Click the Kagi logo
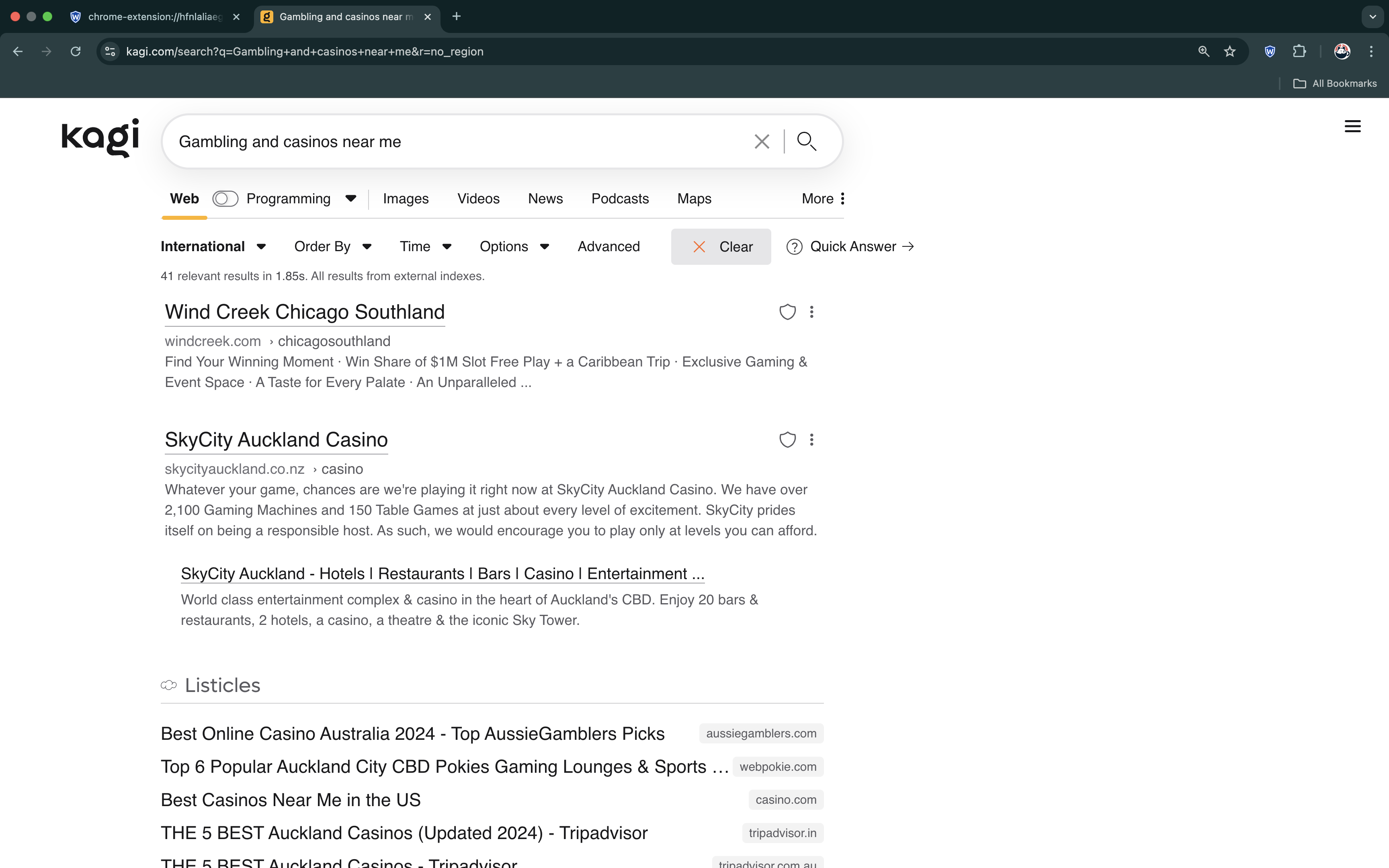The width and height of the screenshot is (1389, 868). 100,138
